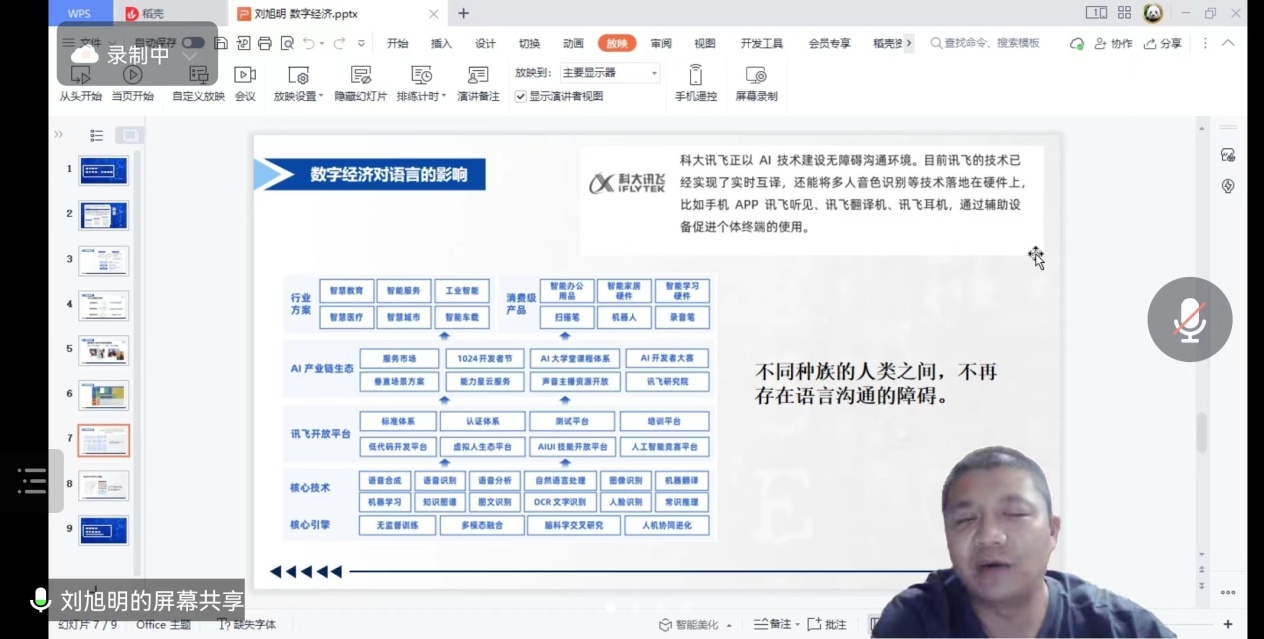Click the 会议 (Meeting) toolbar icon
This screenshot has width=1264, height=639.
[x=245, y=76]
